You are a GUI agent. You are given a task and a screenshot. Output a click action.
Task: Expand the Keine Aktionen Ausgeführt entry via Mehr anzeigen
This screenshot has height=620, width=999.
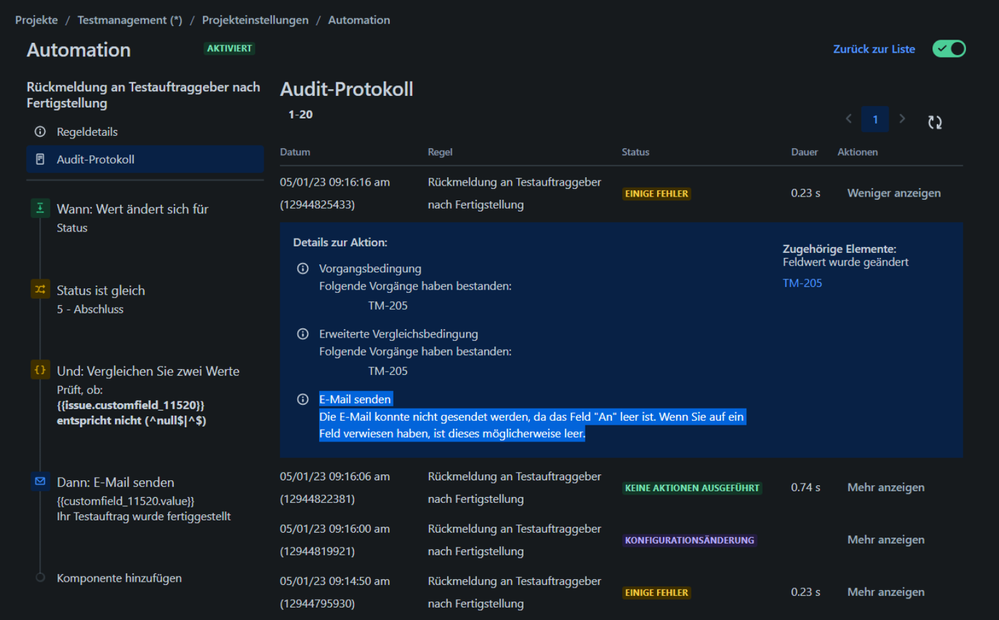coord(885,487)
